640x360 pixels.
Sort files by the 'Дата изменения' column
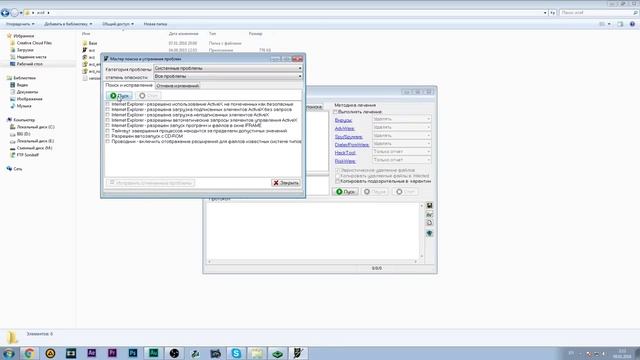pyautogui.click(x=184, y=34)
